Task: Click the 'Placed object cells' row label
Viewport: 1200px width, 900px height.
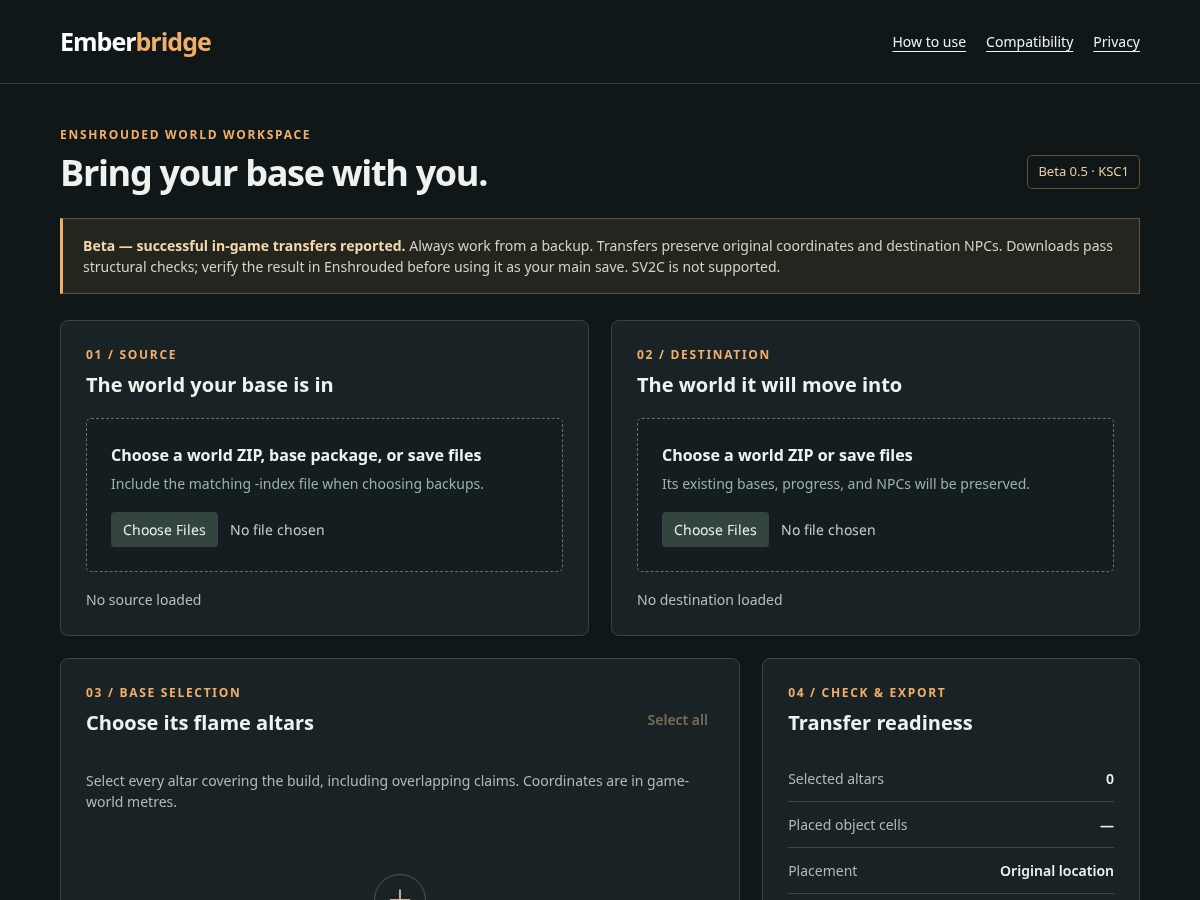Action: coord(848,825)
